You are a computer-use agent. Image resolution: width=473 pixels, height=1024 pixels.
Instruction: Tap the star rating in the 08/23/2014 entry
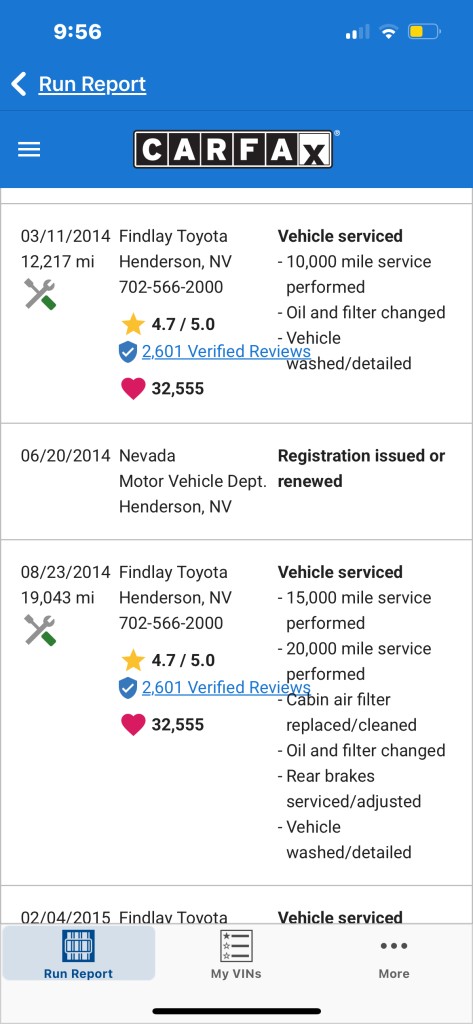tap(133, 660)
